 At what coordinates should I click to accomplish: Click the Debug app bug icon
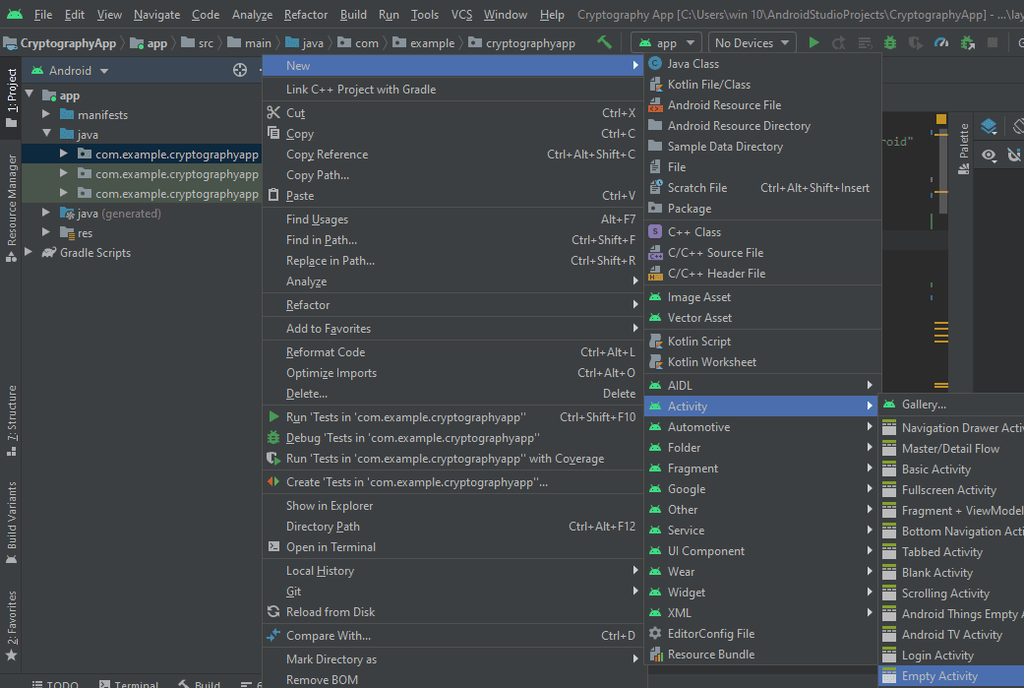click(x=891, y=43)
